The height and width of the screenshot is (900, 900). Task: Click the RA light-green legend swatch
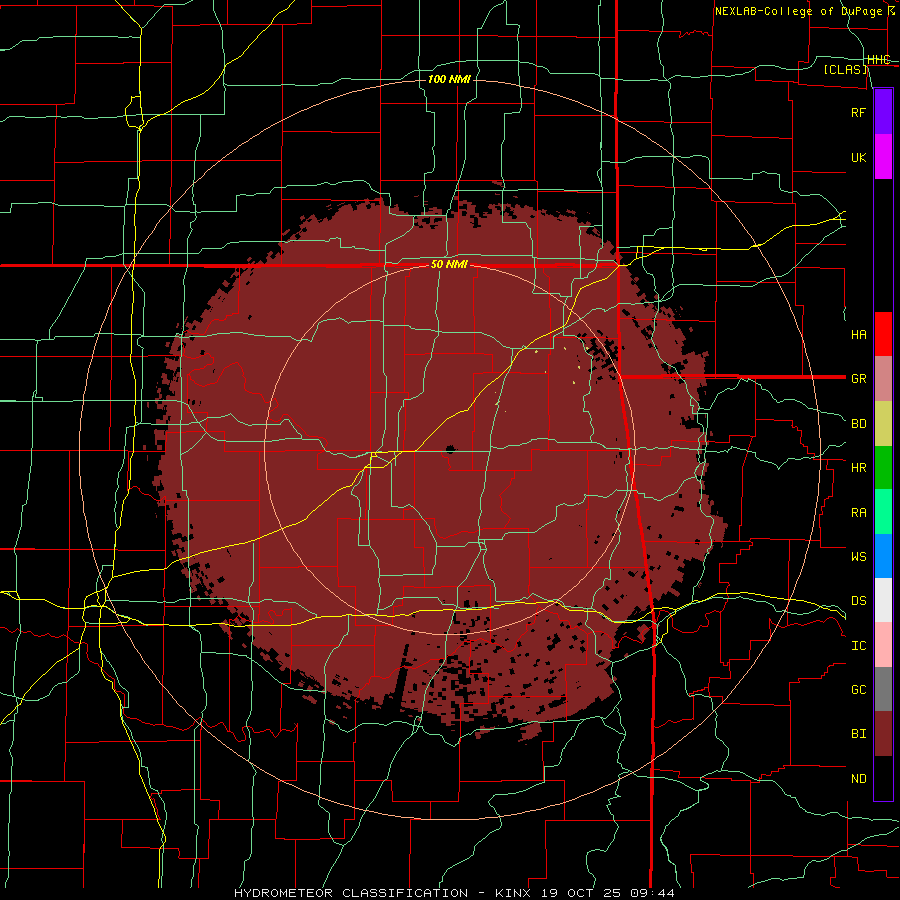(883, 512)
